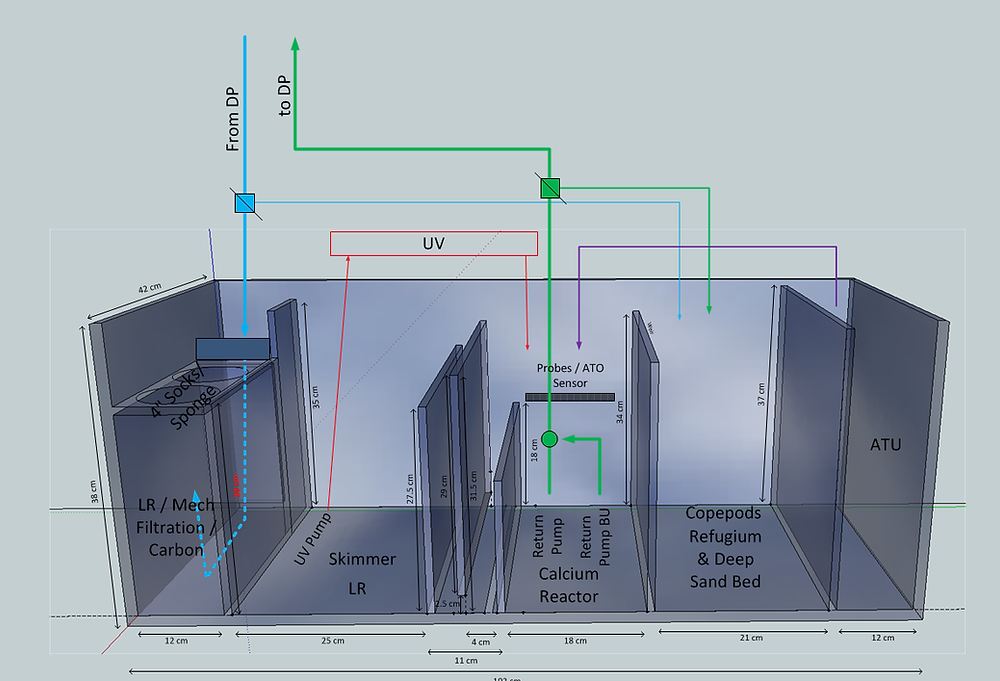The width and height of the screenshot is (1000, 681).
Task: Select the dark Probes / ATO Sensor bar
Action: point(570,397)
